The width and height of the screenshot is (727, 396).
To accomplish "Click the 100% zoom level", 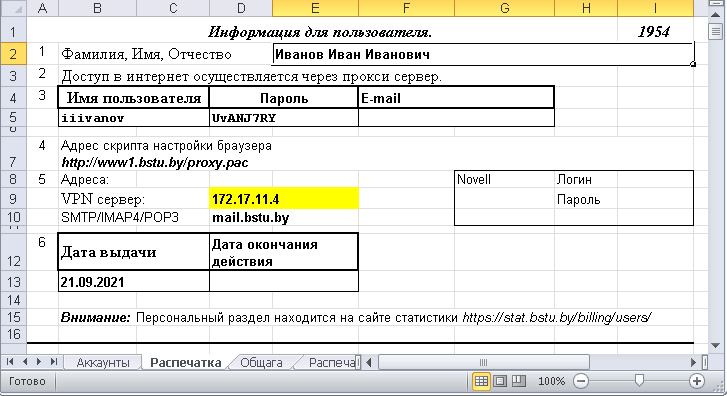I will pos(551,381).
